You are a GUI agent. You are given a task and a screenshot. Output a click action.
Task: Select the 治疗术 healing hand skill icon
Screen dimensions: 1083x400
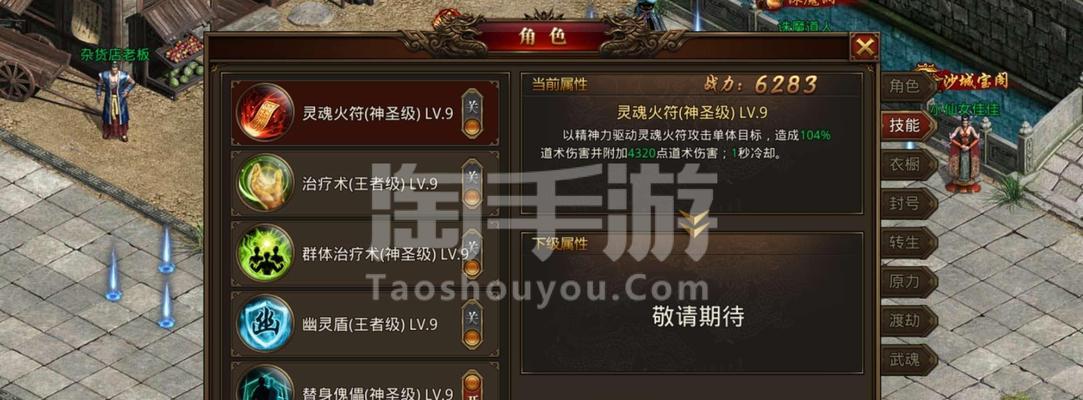click(x=265, y=183)
